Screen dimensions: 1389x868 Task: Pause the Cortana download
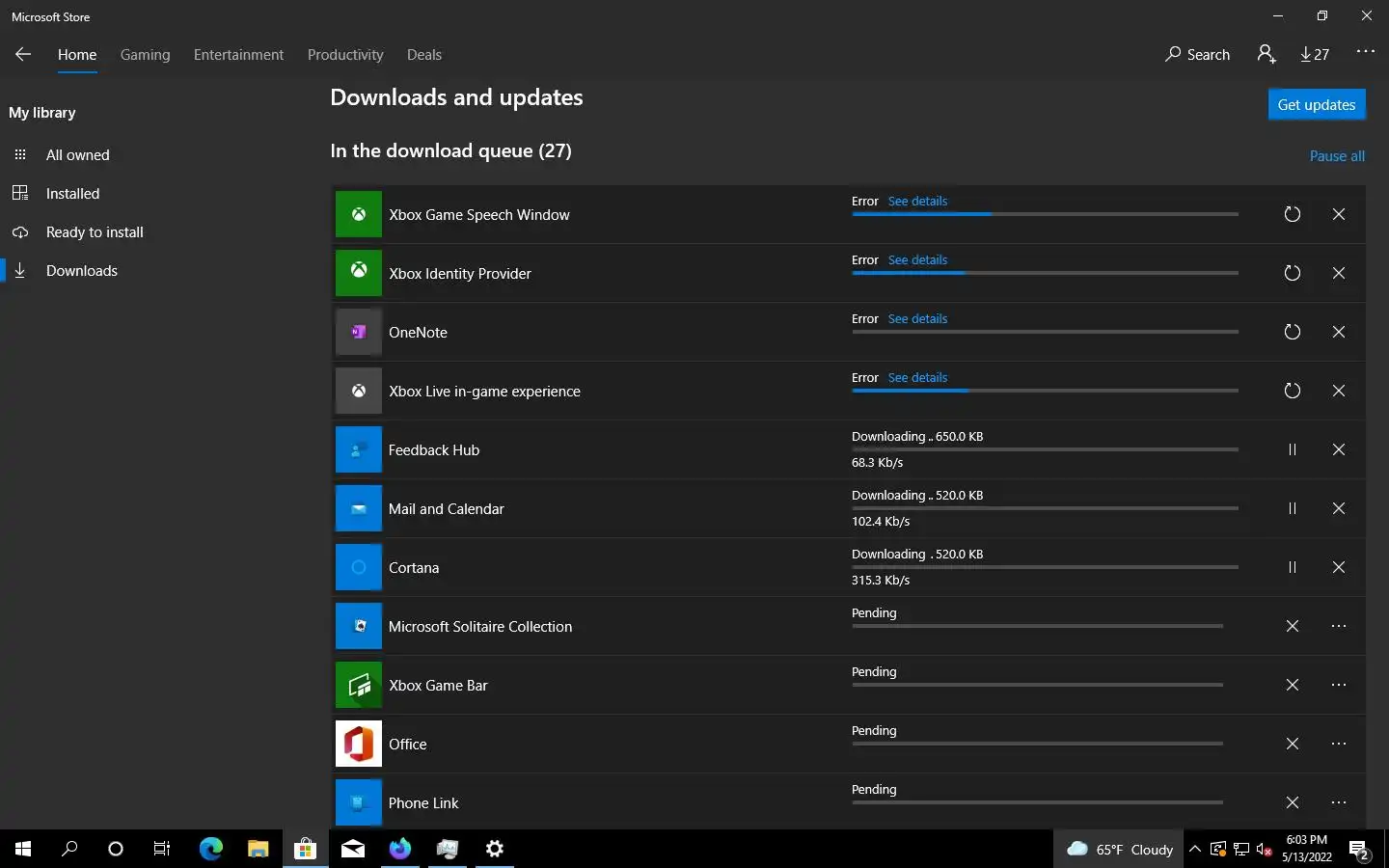tap(1293, 567)
